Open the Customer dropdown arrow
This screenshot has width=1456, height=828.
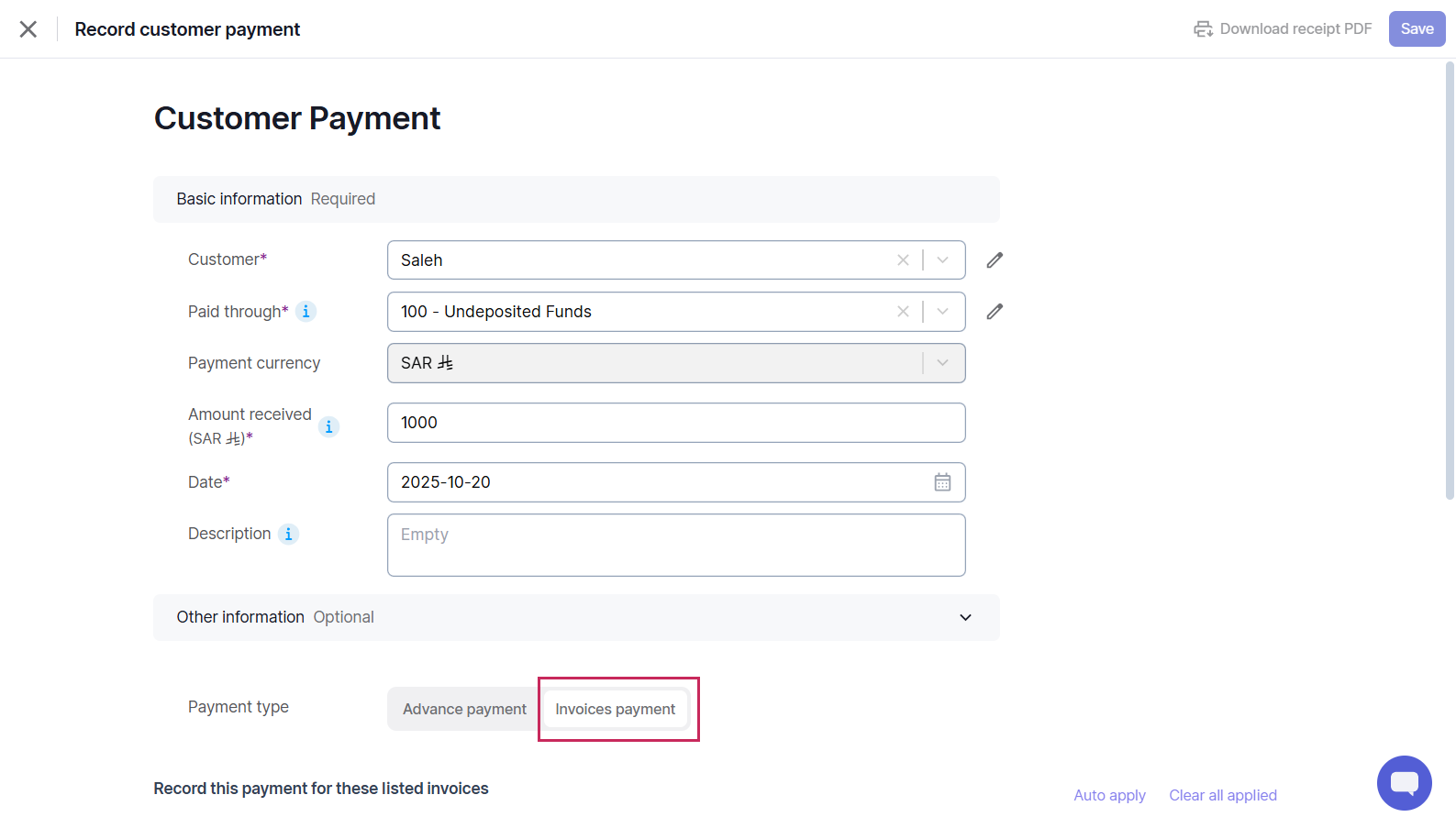click(943, 260)
